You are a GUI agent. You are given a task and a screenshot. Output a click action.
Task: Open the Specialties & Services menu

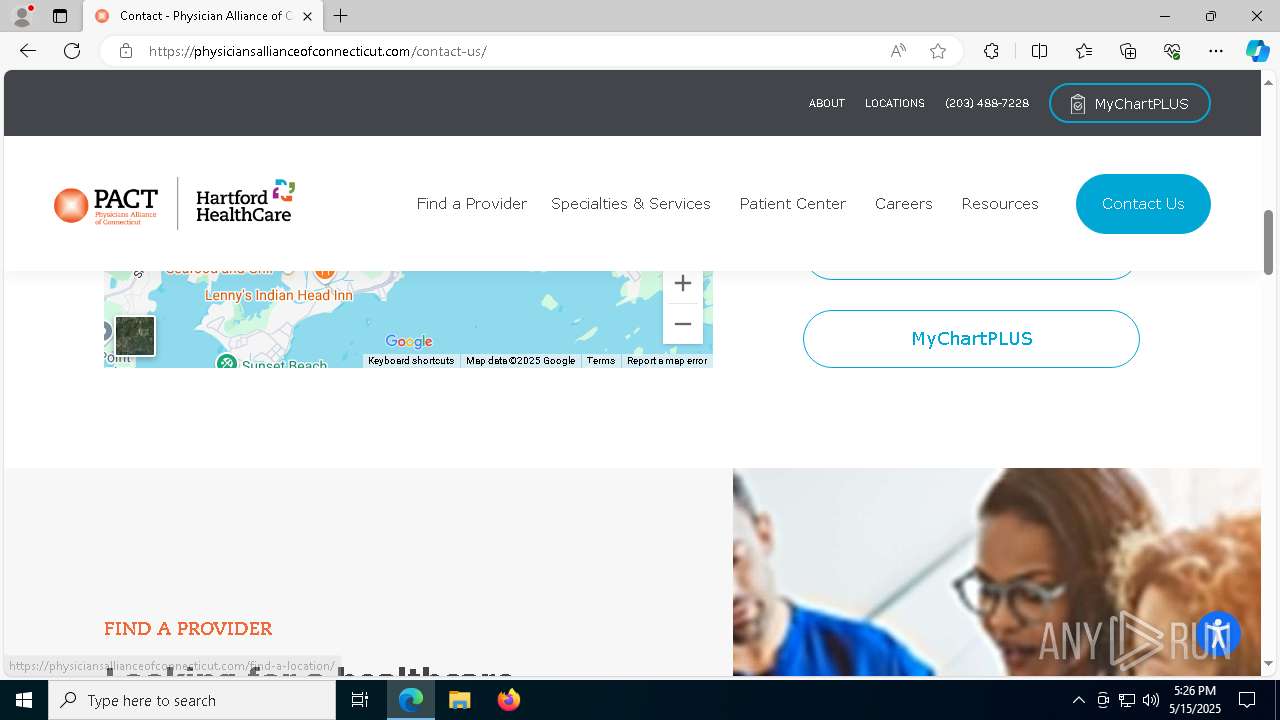pos(631,203)
